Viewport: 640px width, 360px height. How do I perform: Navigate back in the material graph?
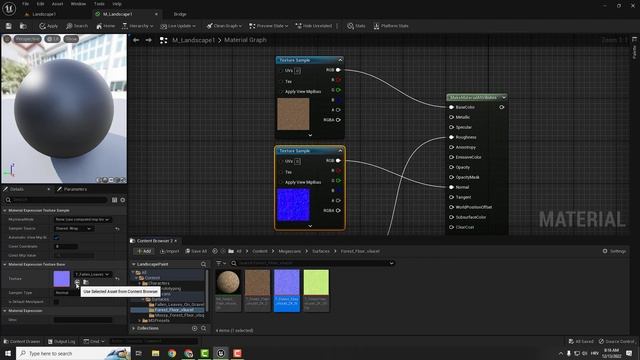pyautogui.click(x=136, y=40)
